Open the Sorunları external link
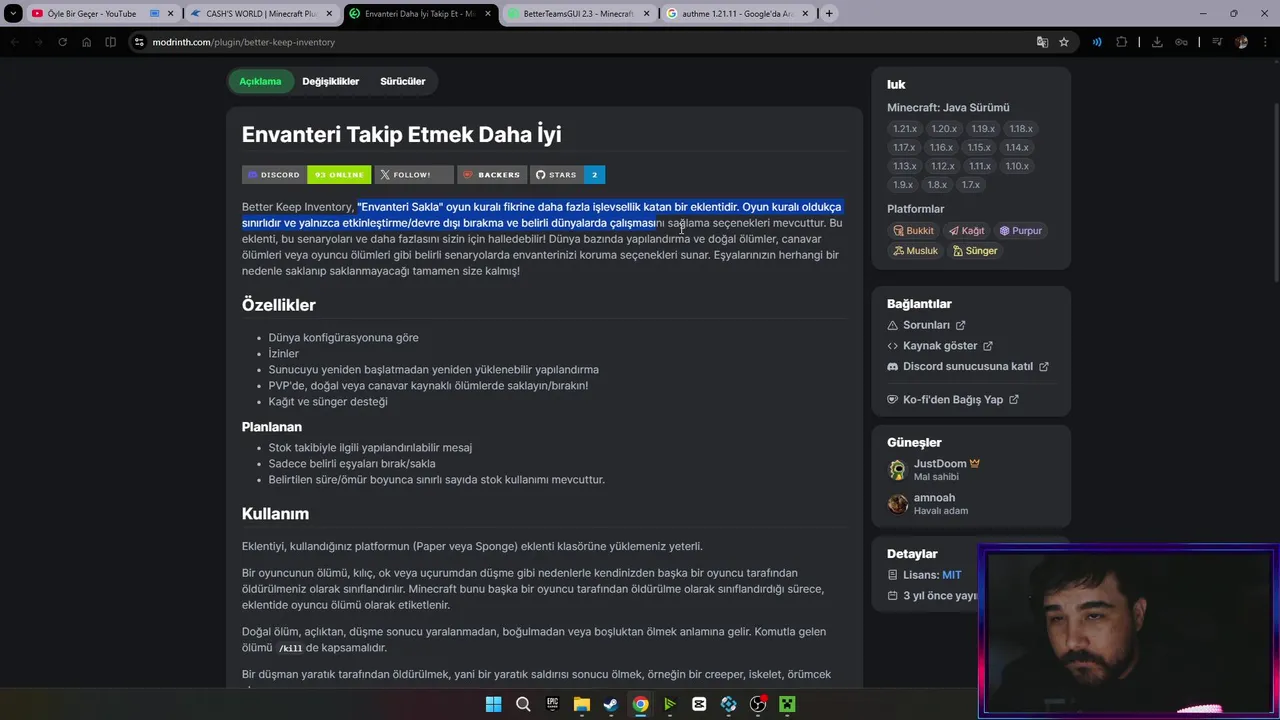 [927, 325]
